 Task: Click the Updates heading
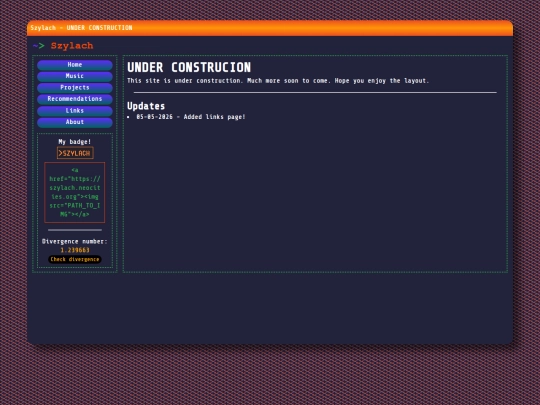(146, 106)
